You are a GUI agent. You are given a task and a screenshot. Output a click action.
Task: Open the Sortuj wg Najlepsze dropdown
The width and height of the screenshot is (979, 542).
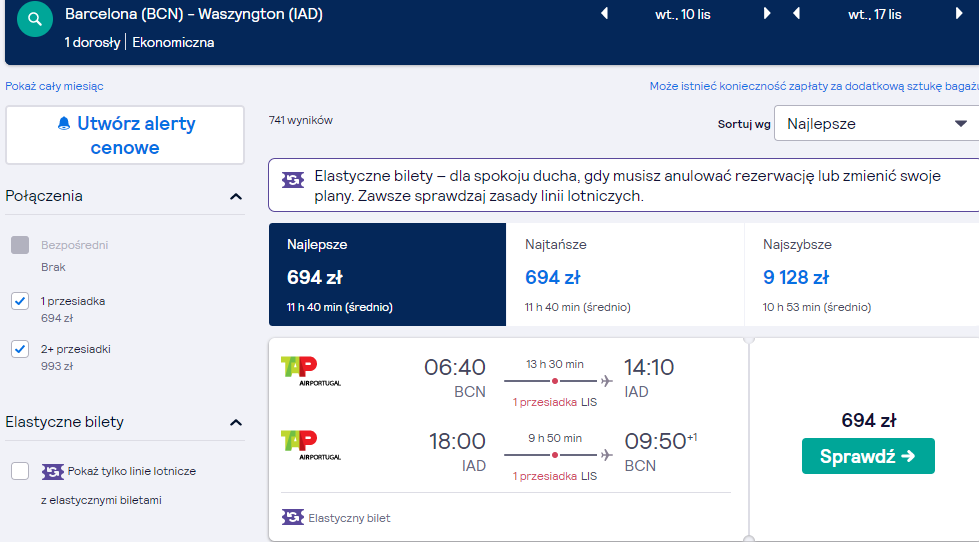pyautogui.click(x=877, y=124)
